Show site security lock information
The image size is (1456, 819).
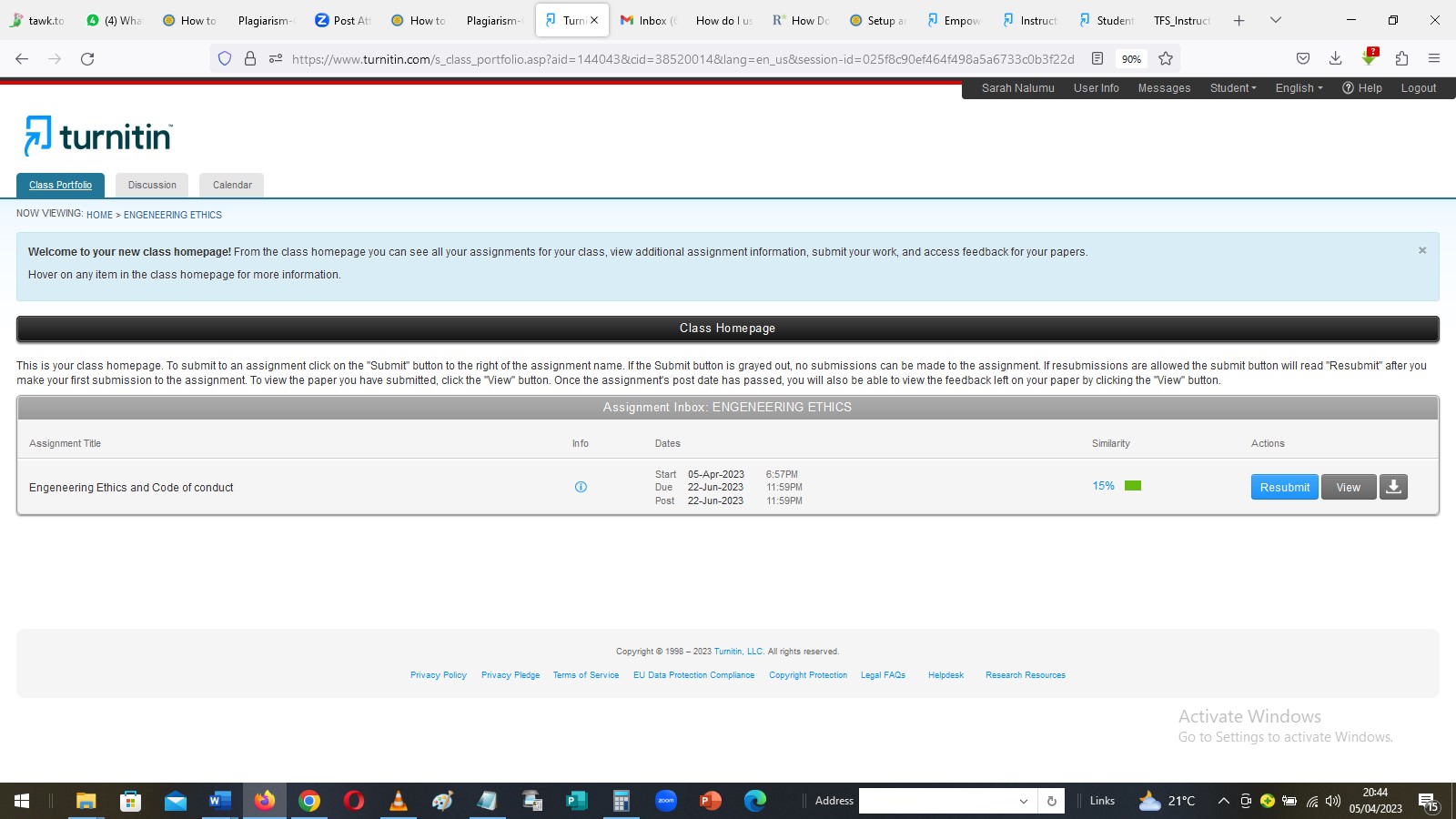(x=250, y=58)
